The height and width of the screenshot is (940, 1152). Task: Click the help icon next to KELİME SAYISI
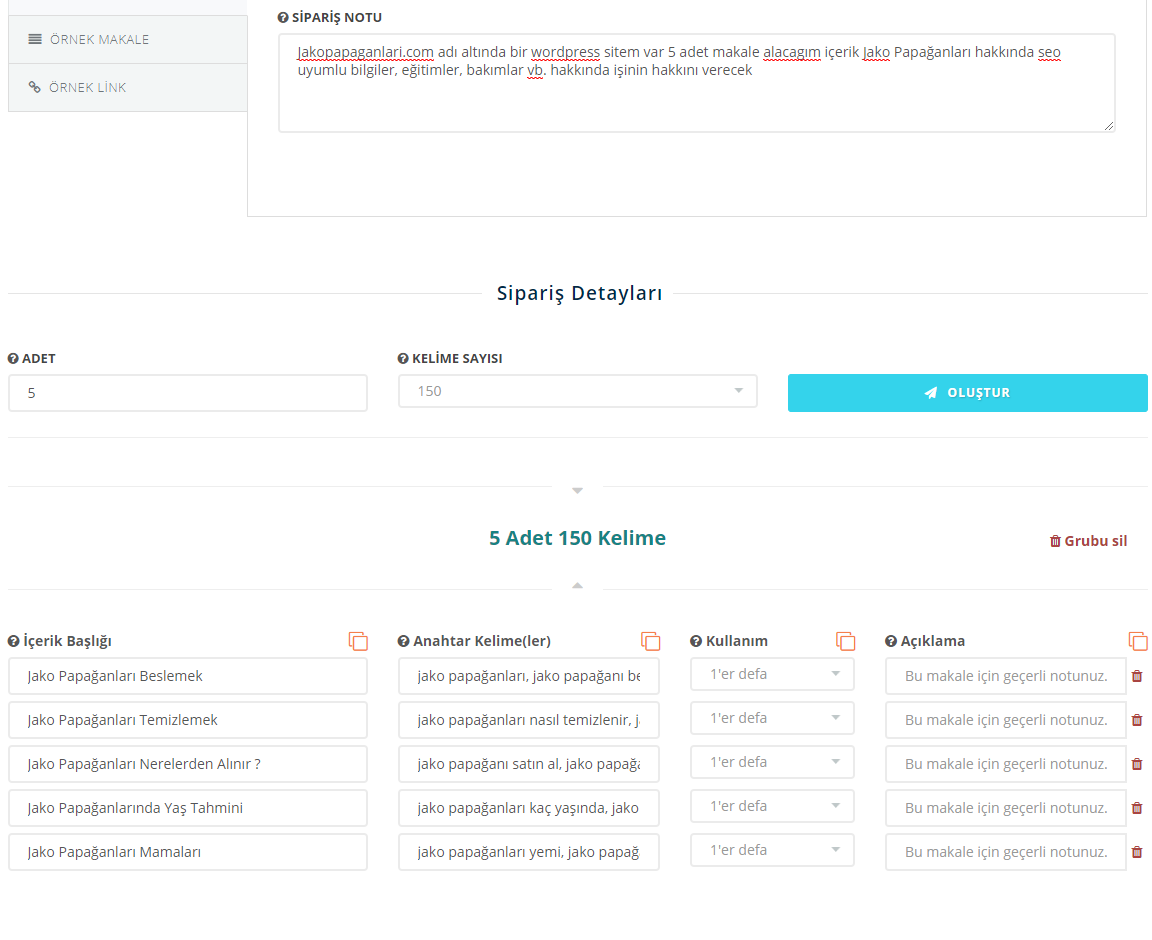pos(403,359)
